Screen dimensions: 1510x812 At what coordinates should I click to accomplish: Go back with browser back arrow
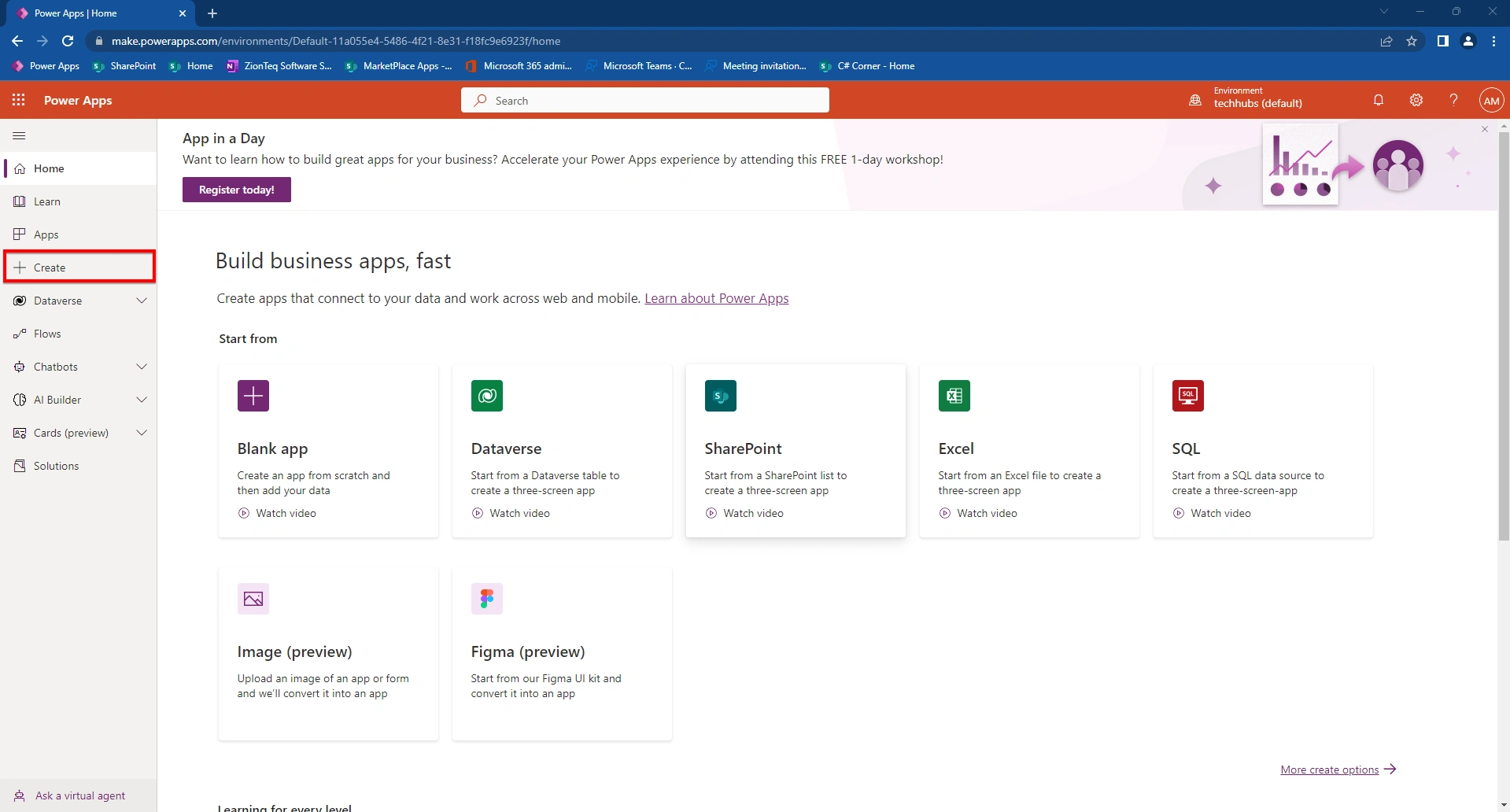pos(17,41)
